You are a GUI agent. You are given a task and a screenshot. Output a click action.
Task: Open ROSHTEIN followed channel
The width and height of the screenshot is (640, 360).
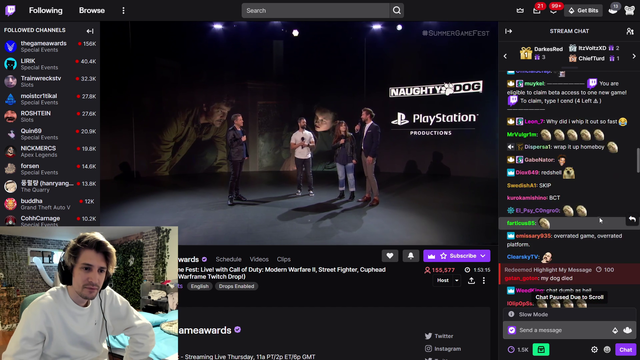coord(50,116)
